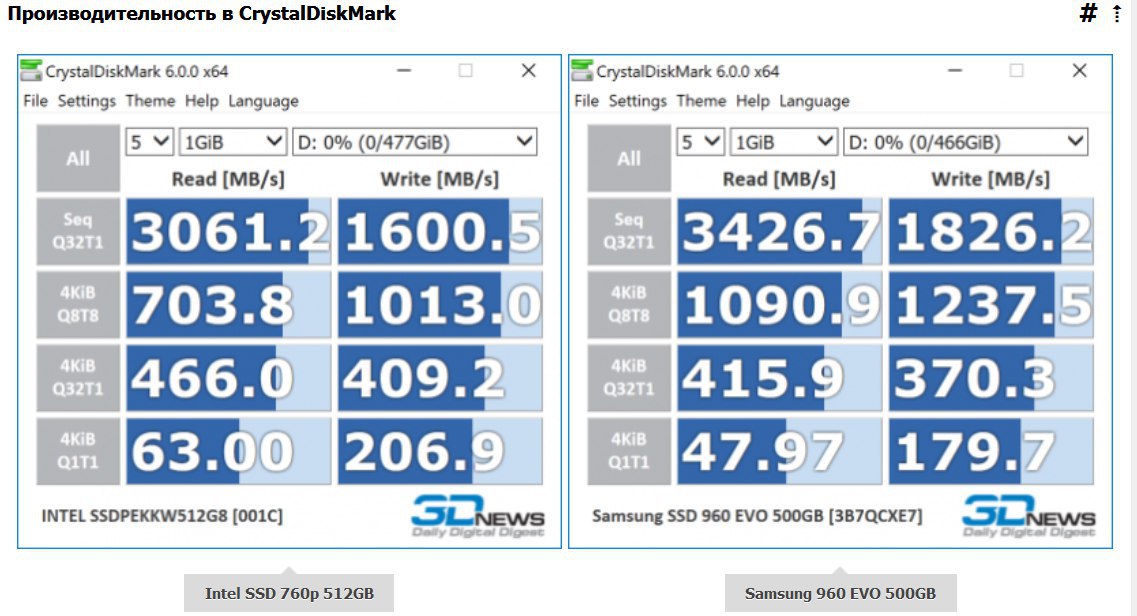
Task: Click Intel Seq read result 3061.2
Action: [x=228, y=231]
